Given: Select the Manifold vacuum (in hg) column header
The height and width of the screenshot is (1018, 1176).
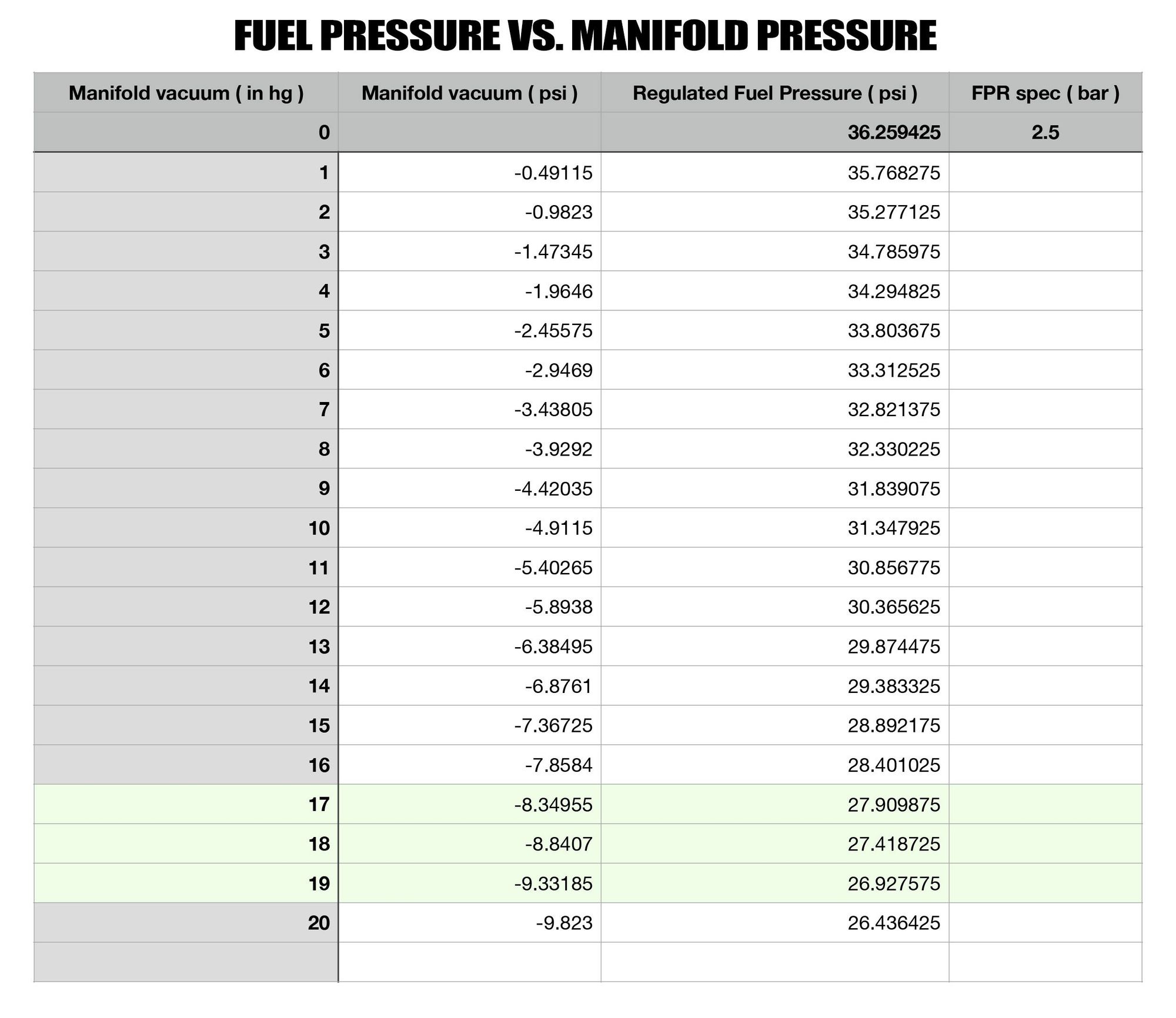Looking at the screenshot, I should (x=186, y=93).
